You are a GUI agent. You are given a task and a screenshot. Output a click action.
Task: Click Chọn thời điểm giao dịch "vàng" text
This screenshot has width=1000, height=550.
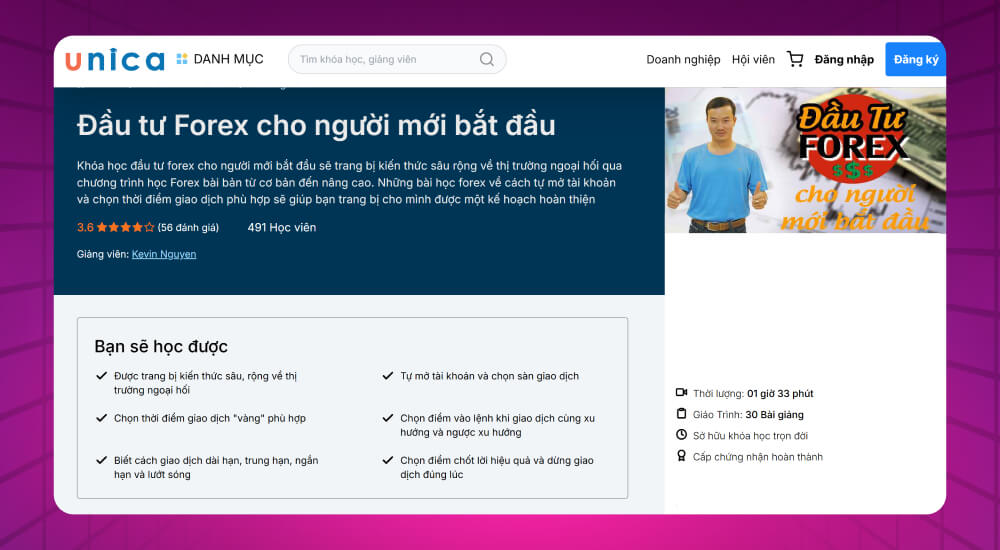[x=210, y=419]
